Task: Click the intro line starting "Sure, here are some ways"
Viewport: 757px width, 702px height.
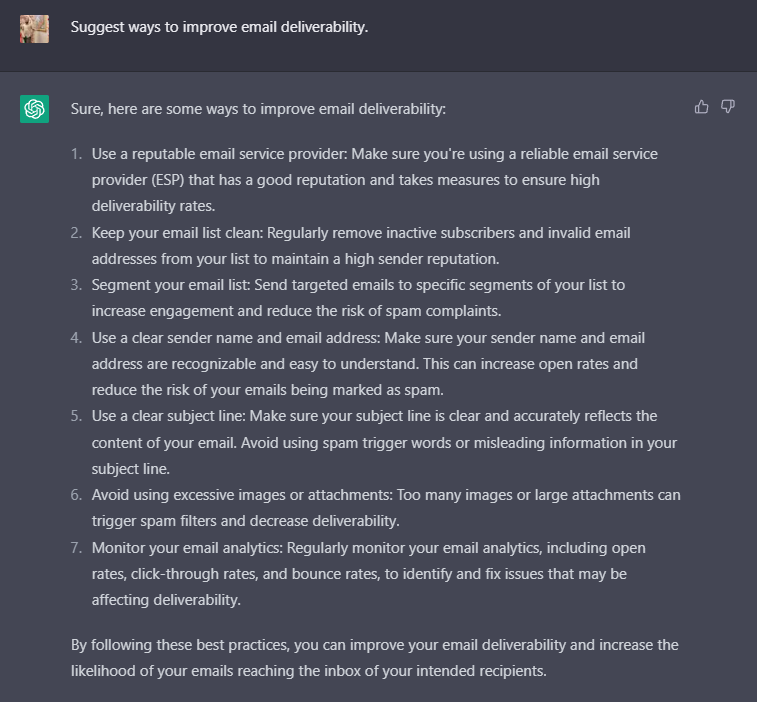Action: [x=258, y=108]
